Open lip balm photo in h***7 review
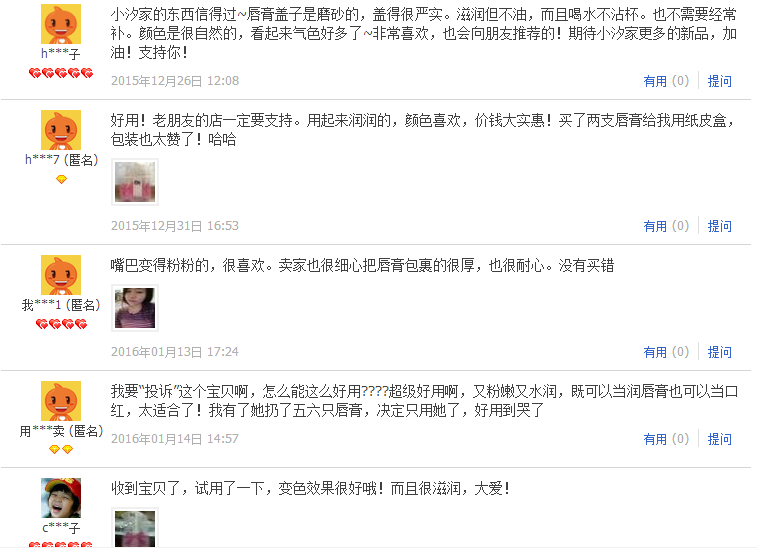757x548 pixels. click(x=135, y=182)
